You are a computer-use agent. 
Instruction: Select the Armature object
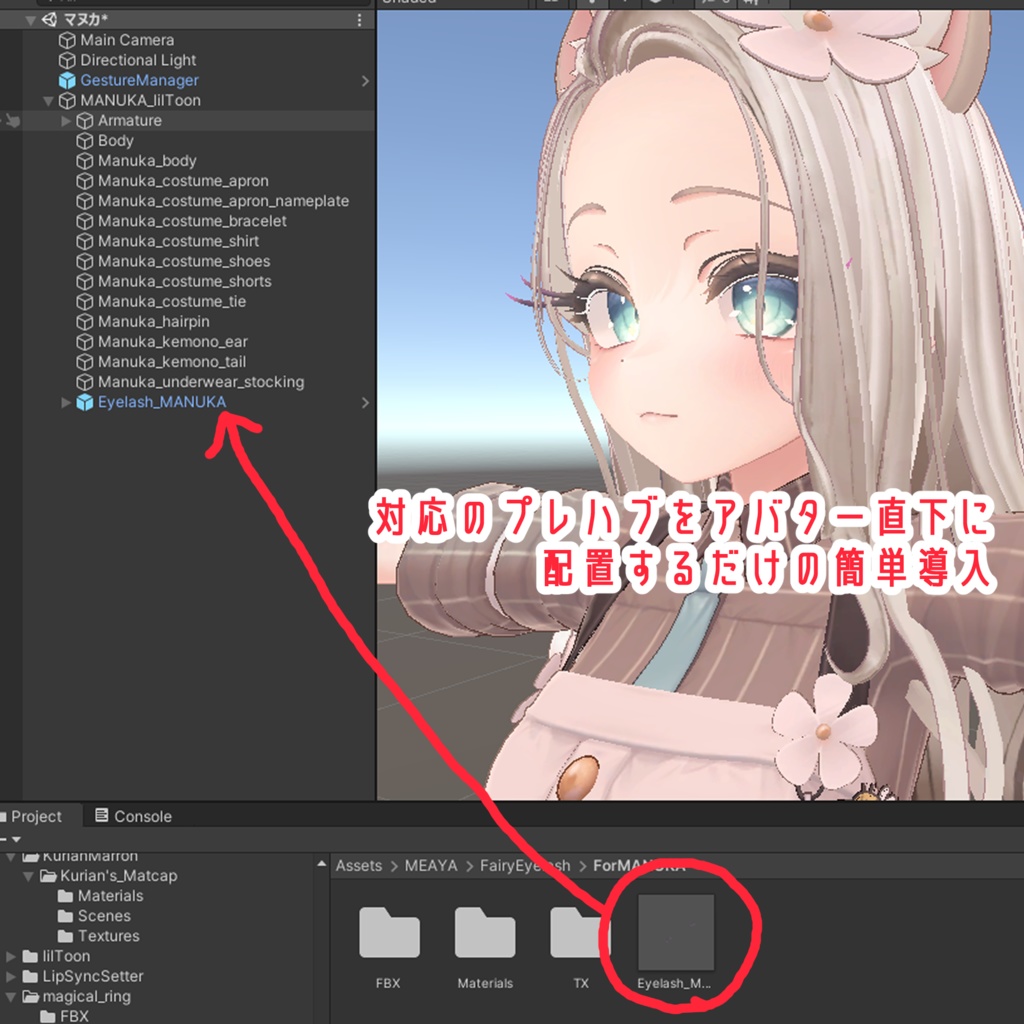(x=129, y=121)
